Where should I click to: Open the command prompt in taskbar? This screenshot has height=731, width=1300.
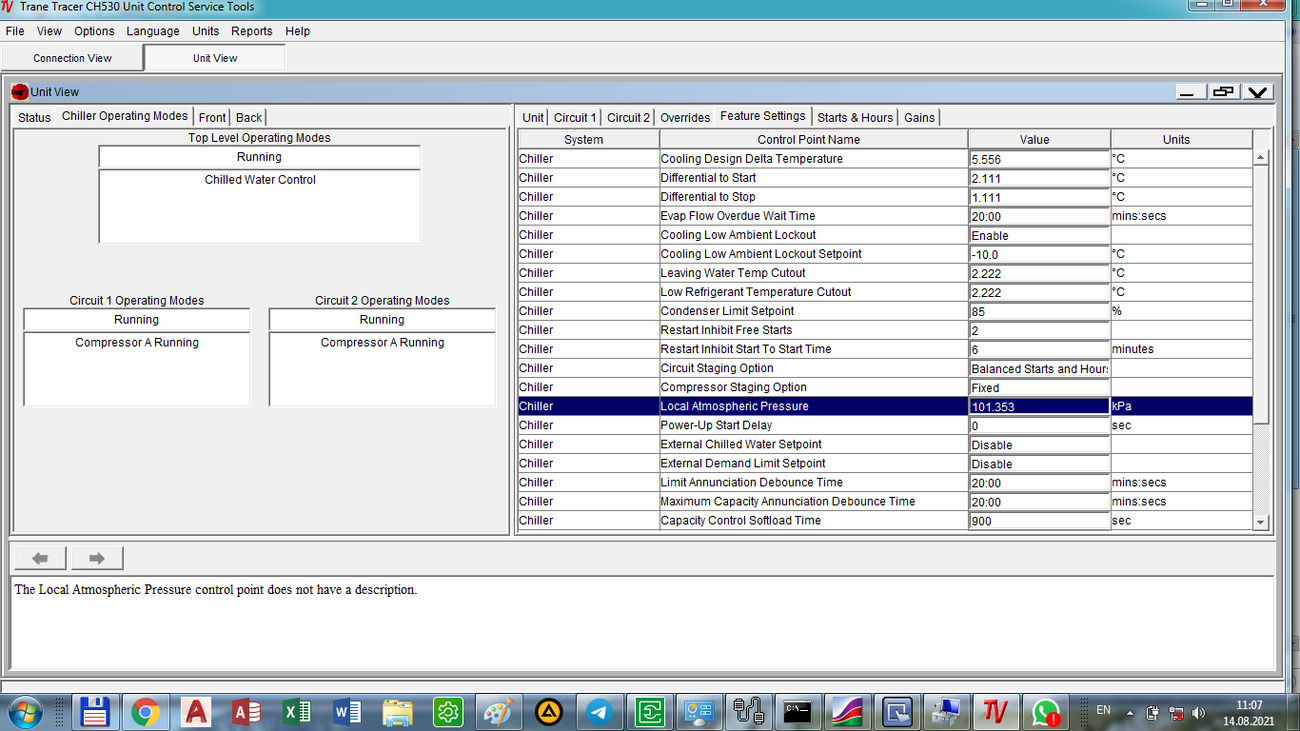pos(798,712)
